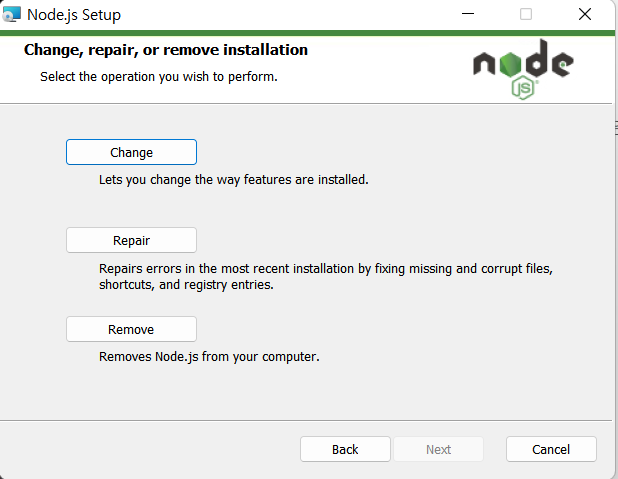Viewport: 618px width, 479px height.
Task: Click the 'Node.js Setup' window title
Action: click(x=74, y=15)
